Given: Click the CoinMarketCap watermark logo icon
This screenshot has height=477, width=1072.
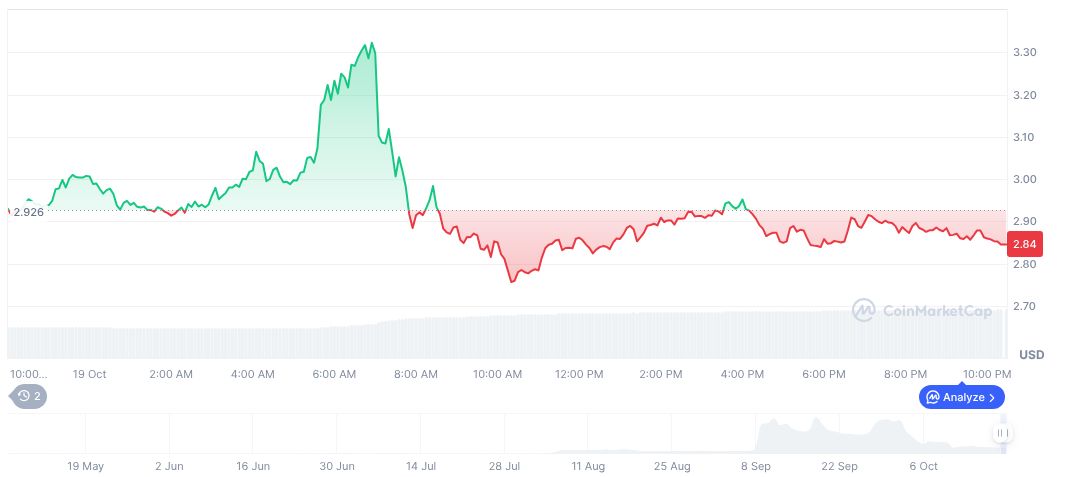Looking at the screenshot, I should 863,311.
